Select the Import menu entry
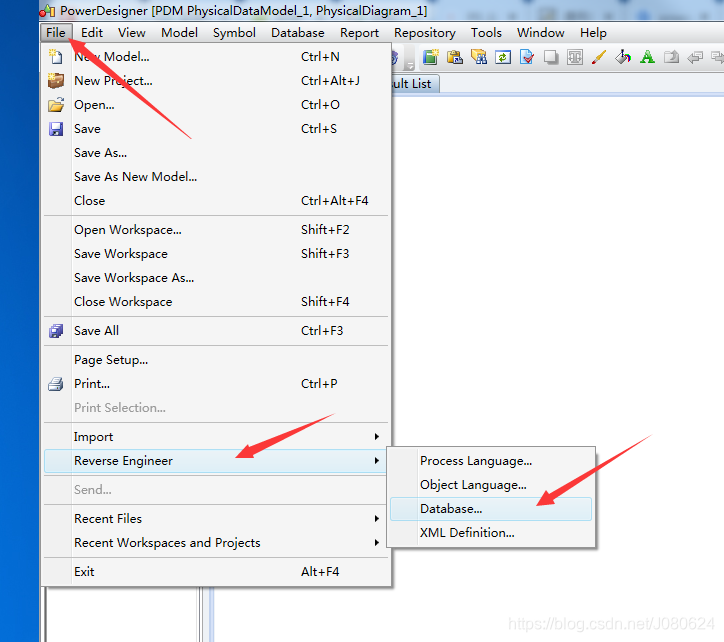724x642 pixels. [x=216, y=437]
